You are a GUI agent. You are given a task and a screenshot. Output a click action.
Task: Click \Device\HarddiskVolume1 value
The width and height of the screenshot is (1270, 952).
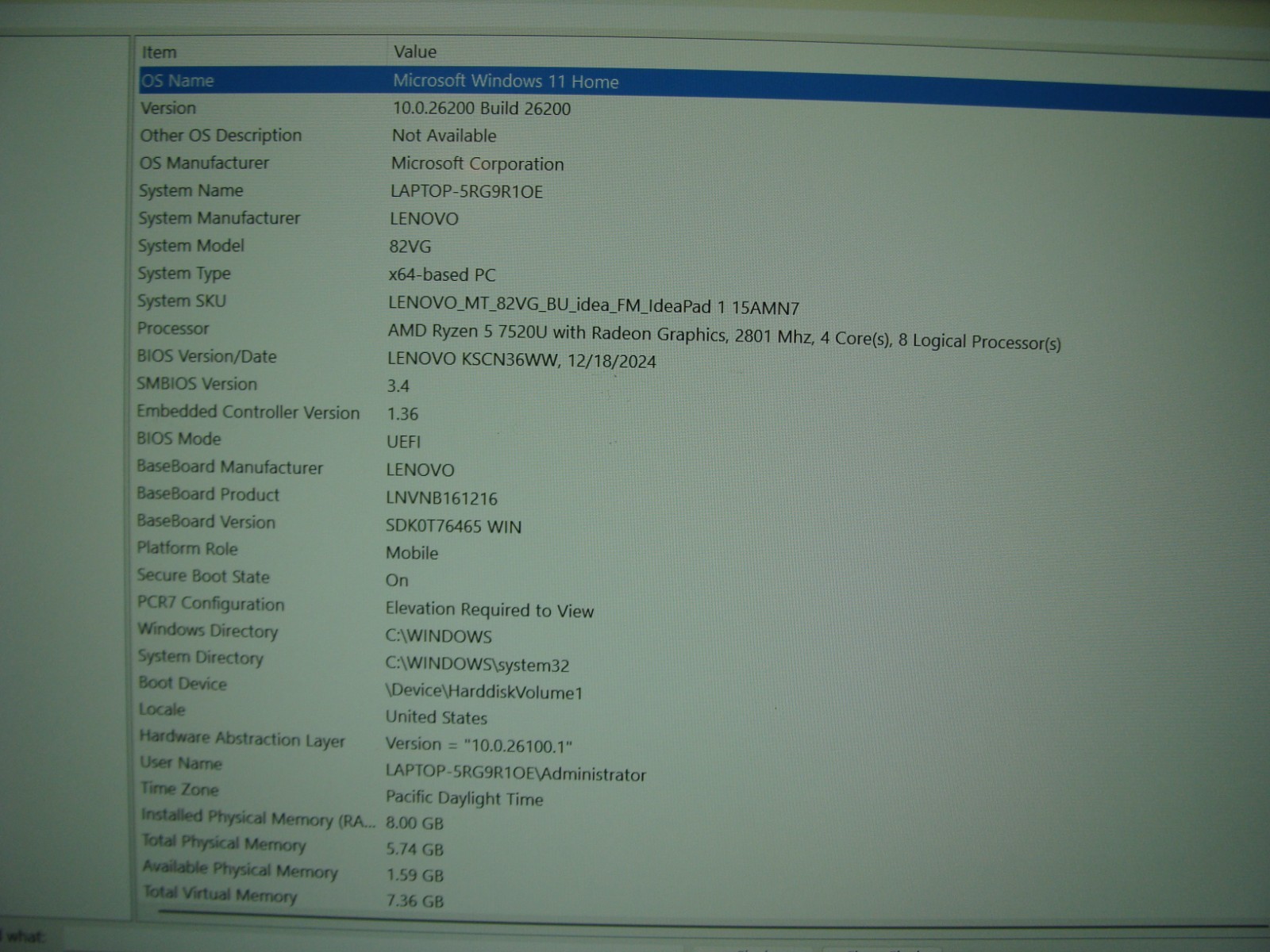(484, 692)
